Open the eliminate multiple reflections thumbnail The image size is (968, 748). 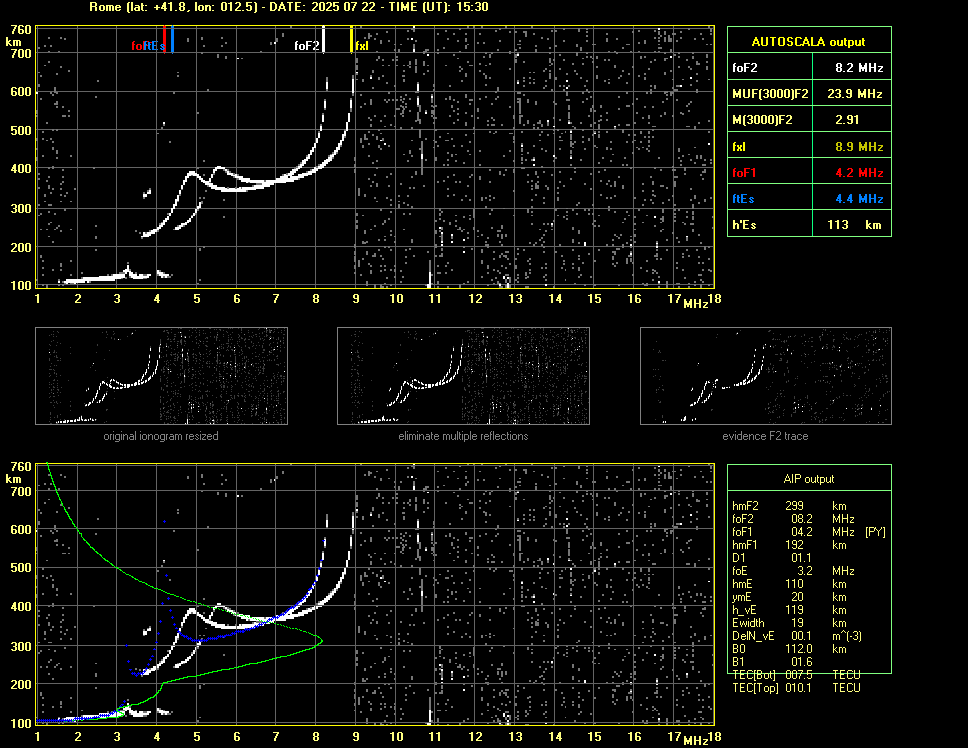463,376
